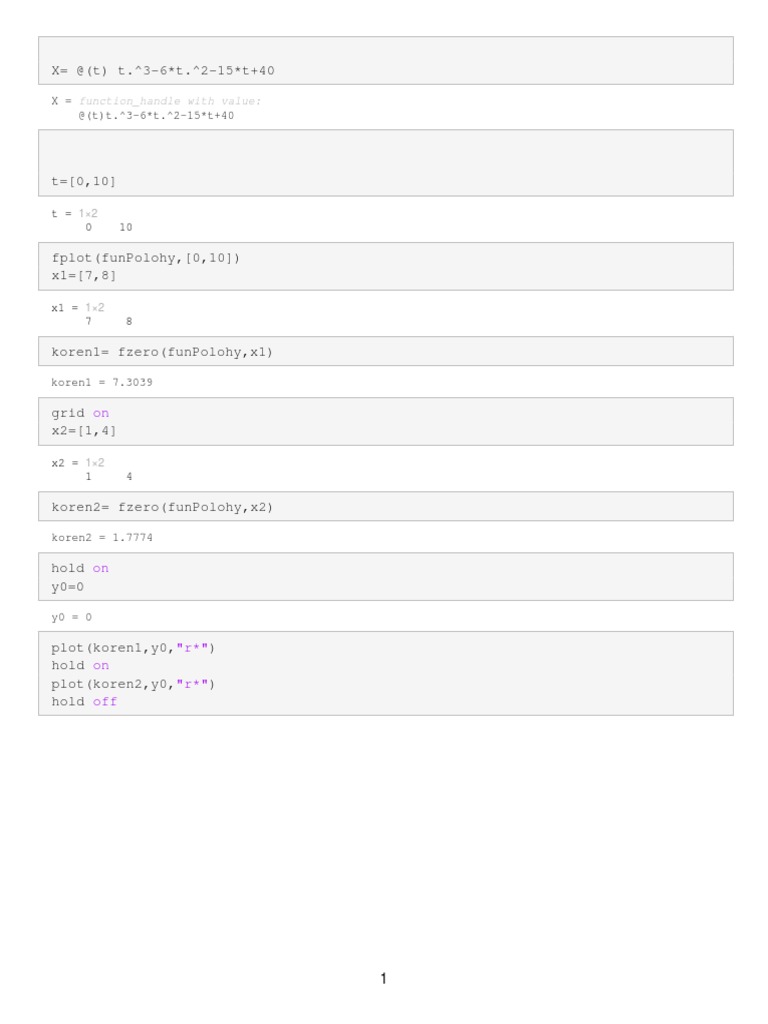Click the 'hold off' code line

[x=84, y=702]
